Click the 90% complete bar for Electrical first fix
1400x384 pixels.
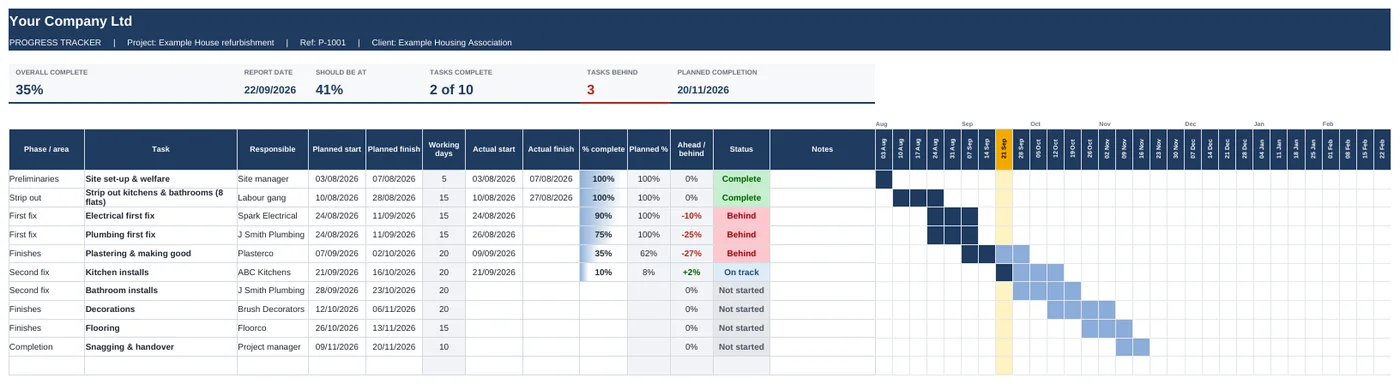tap(603, 216)
